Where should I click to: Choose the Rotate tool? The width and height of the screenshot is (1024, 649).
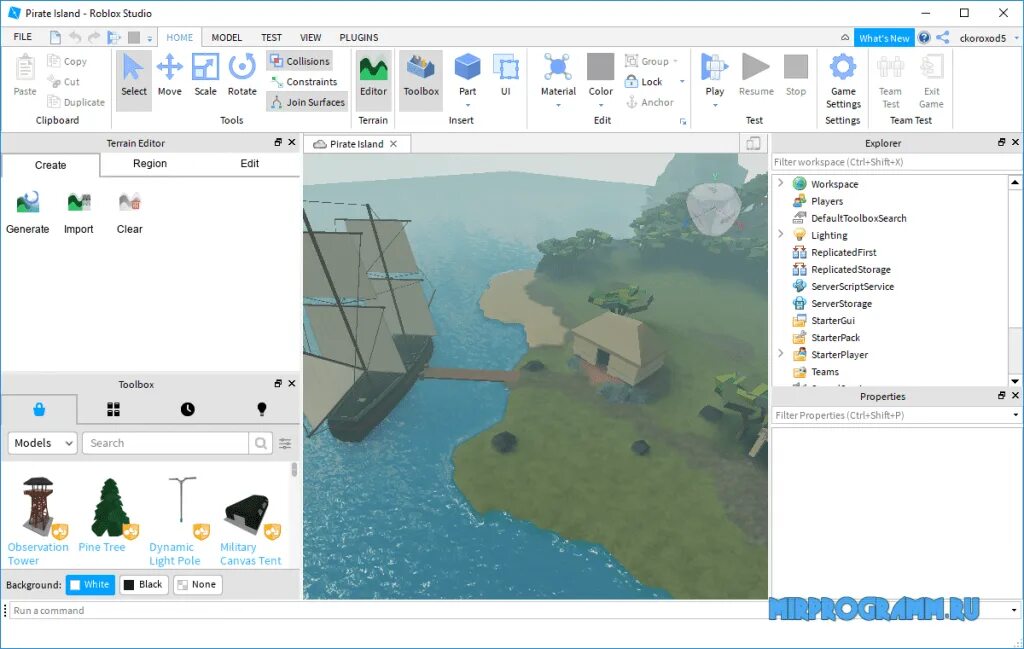242,74
